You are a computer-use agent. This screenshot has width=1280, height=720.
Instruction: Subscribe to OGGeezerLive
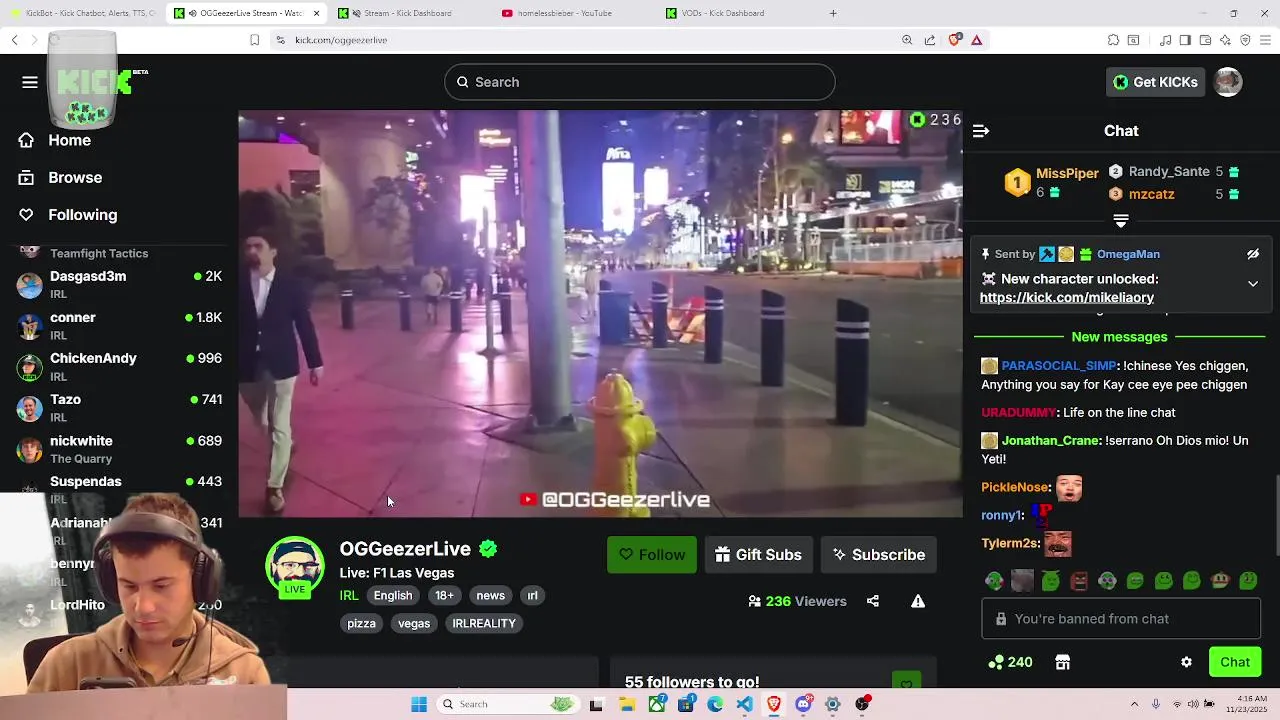click(x=878, y=555)
